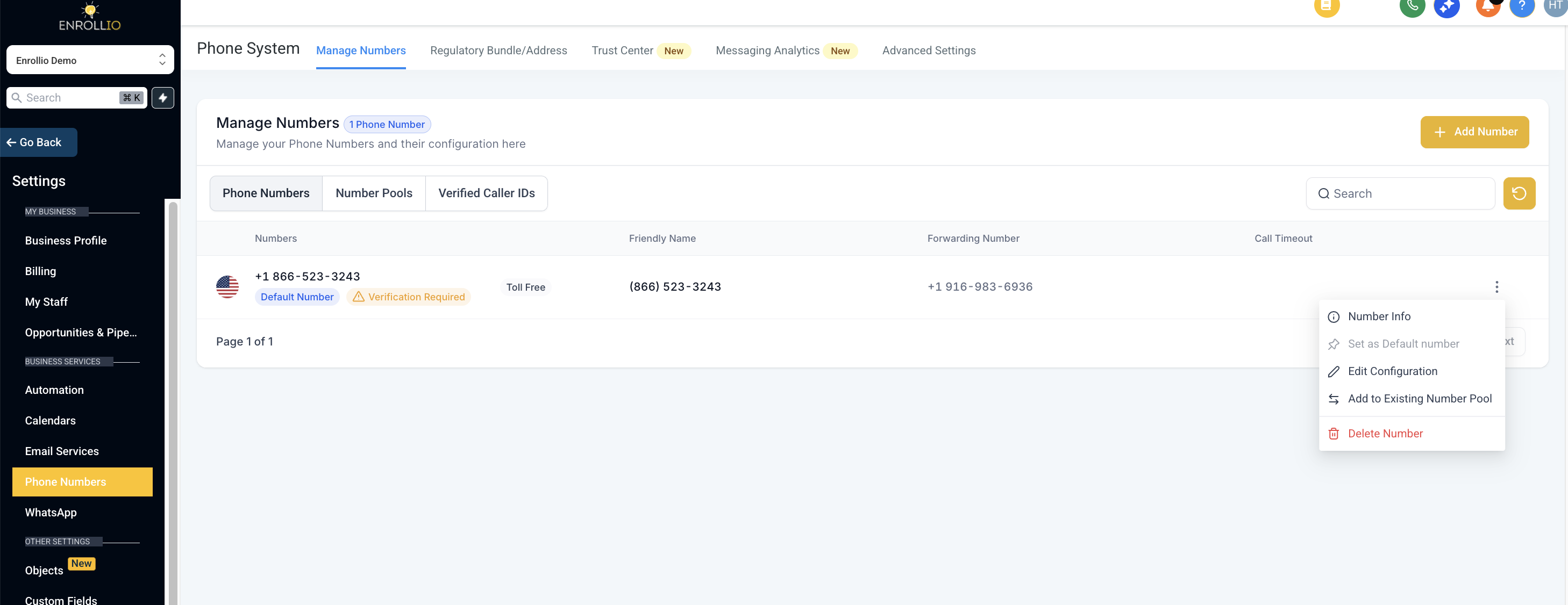This screenshot has width=1568, height=605.
Task: Select the Verified Caller IDs sub-tab
Action: [x=486, y=193]
